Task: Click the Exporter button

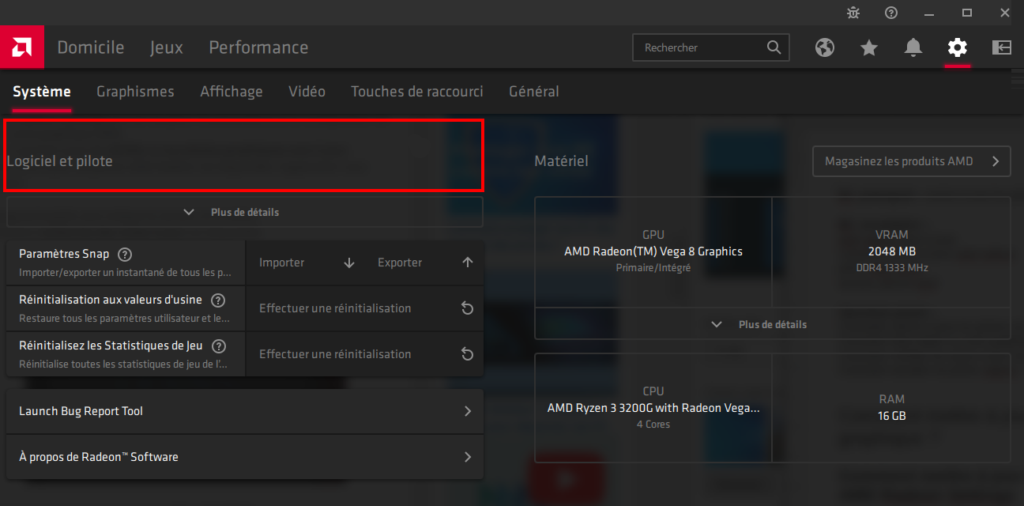Action: pyautogui.click(x=424, y=262)
